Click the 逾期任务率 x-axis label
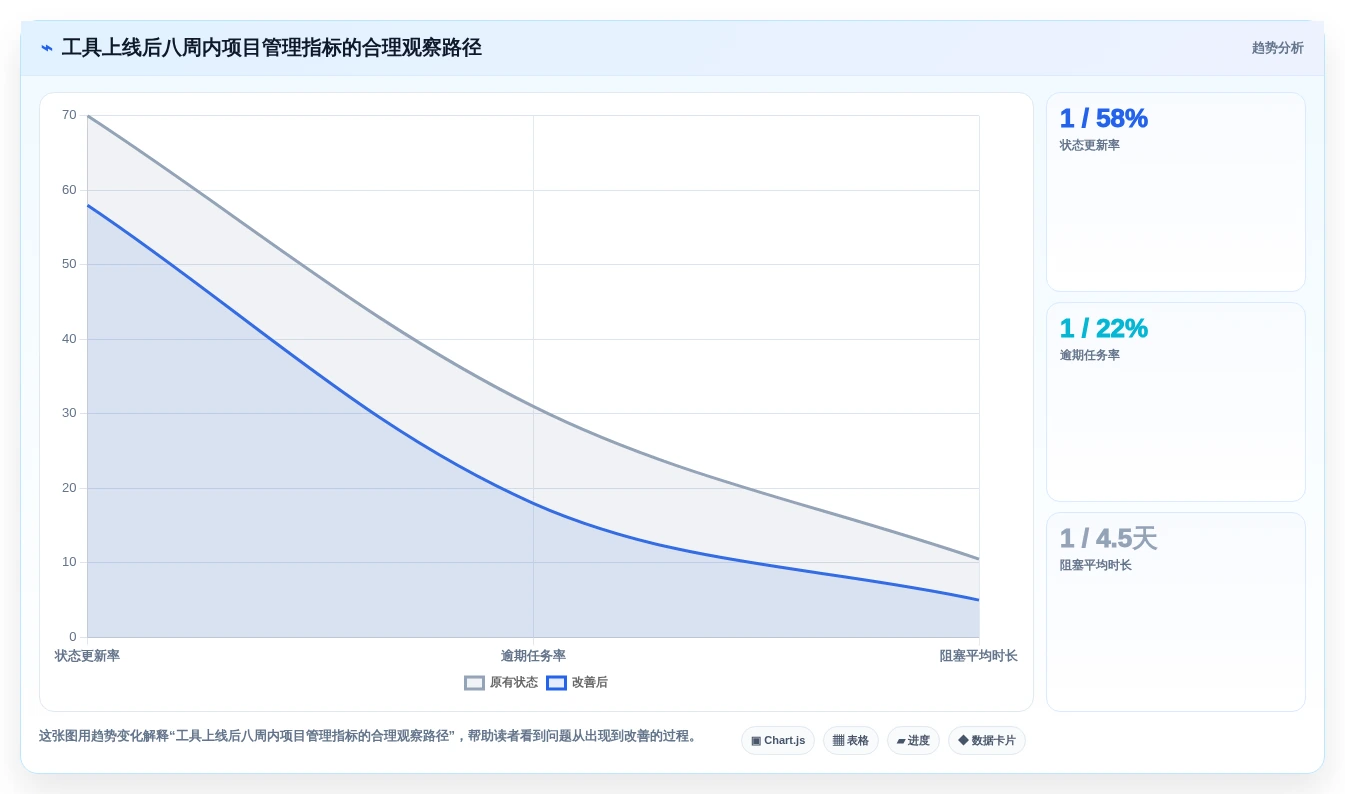The width and height of the screenshot is (1345, 794). tap(533, 656)
